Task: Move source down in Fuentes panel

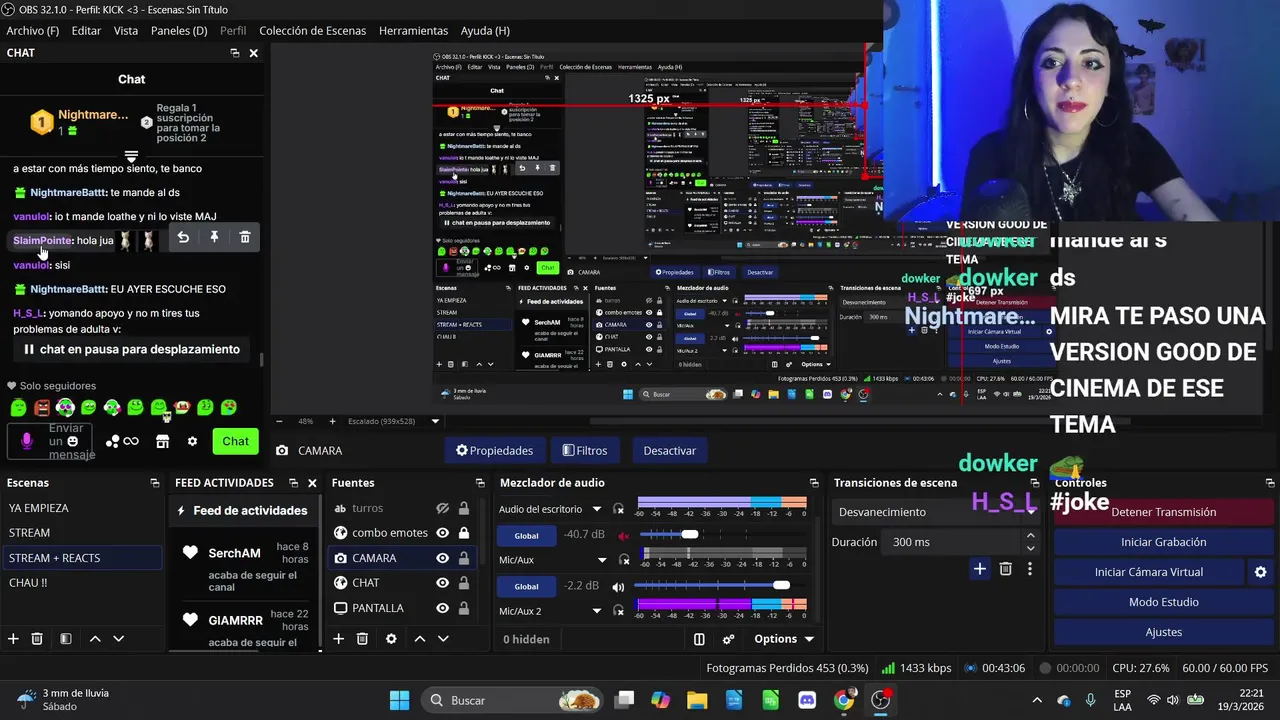Action: tap(443, 638)
